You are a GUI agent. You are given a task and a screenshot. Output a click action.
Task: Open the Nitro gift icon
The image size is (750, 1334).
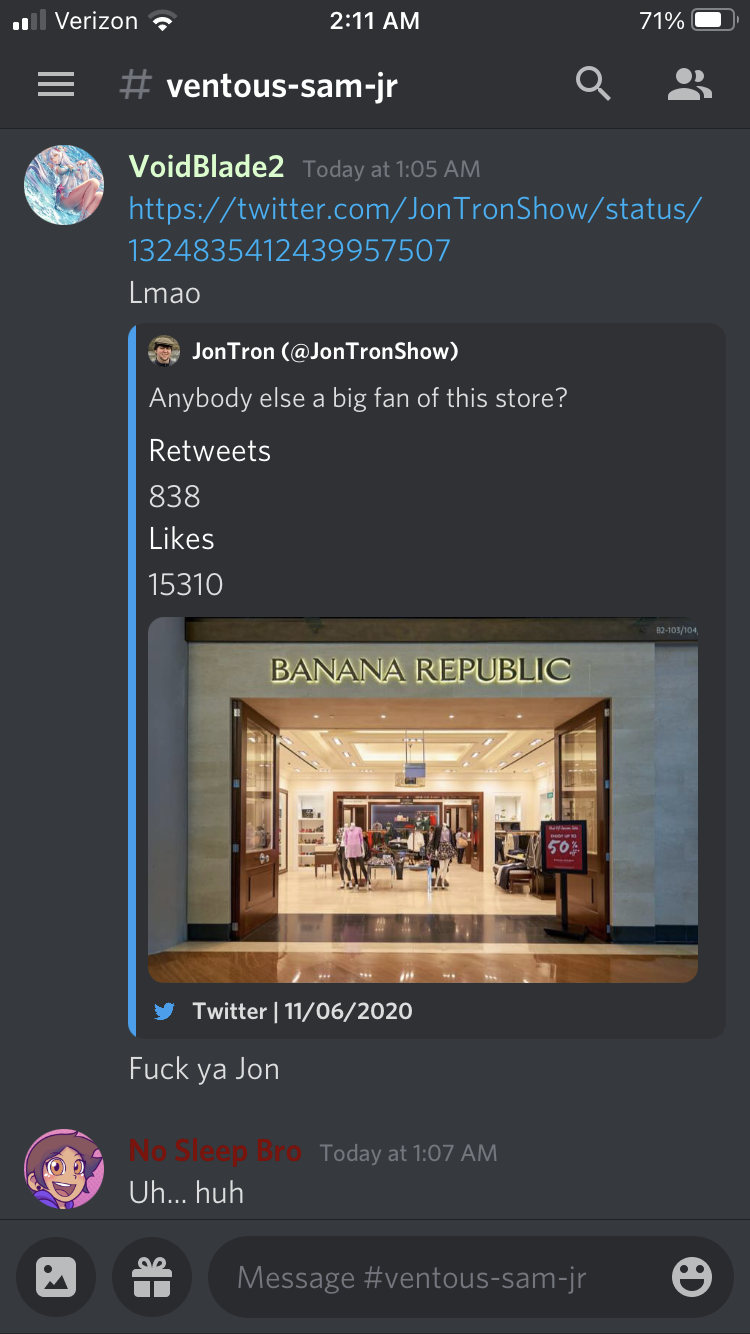[x=152, y=1277]
